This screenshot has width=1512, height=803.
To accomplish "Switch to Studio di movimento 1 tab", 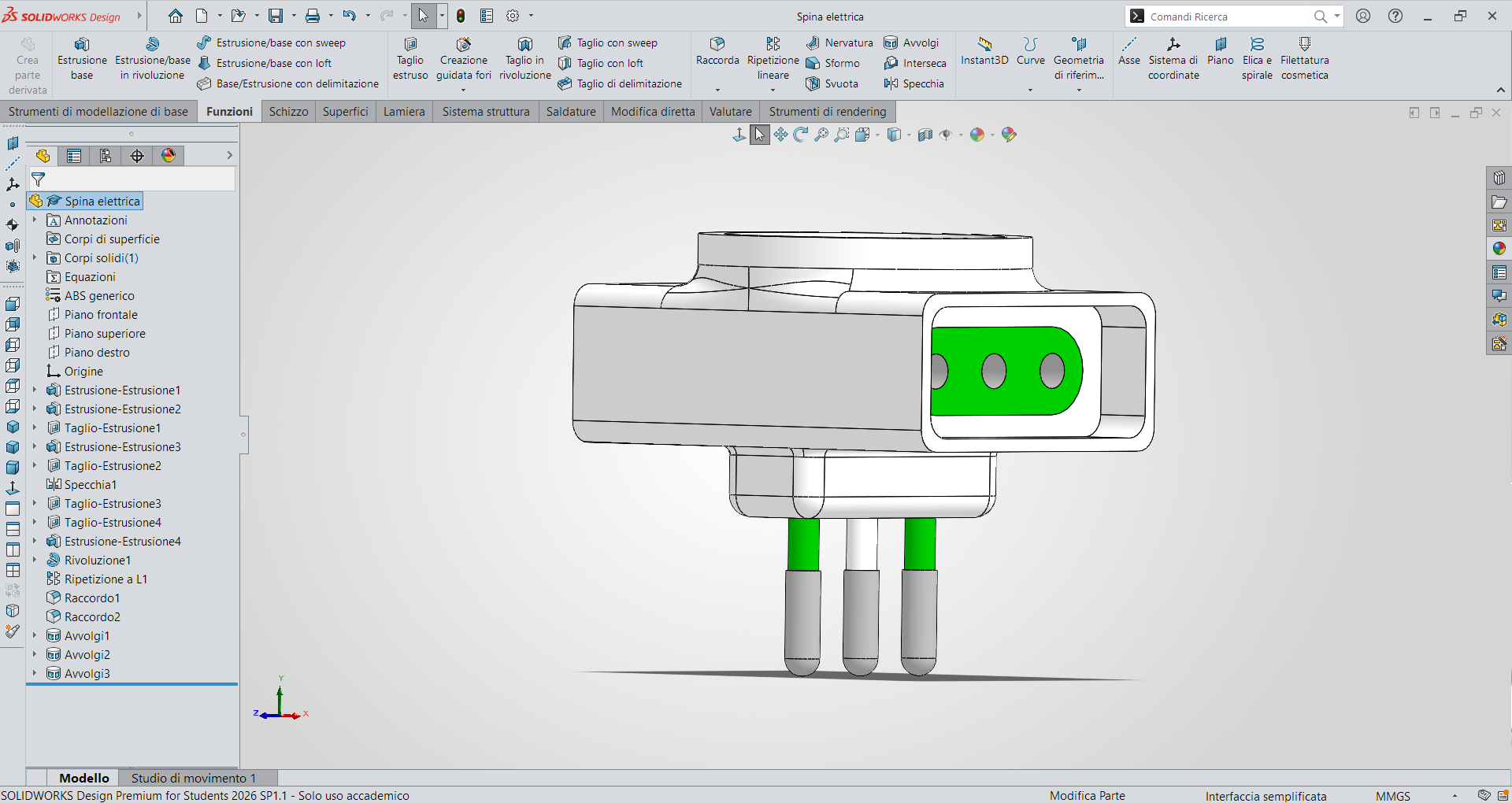I will pyautogui.click(x=194, y=778).
